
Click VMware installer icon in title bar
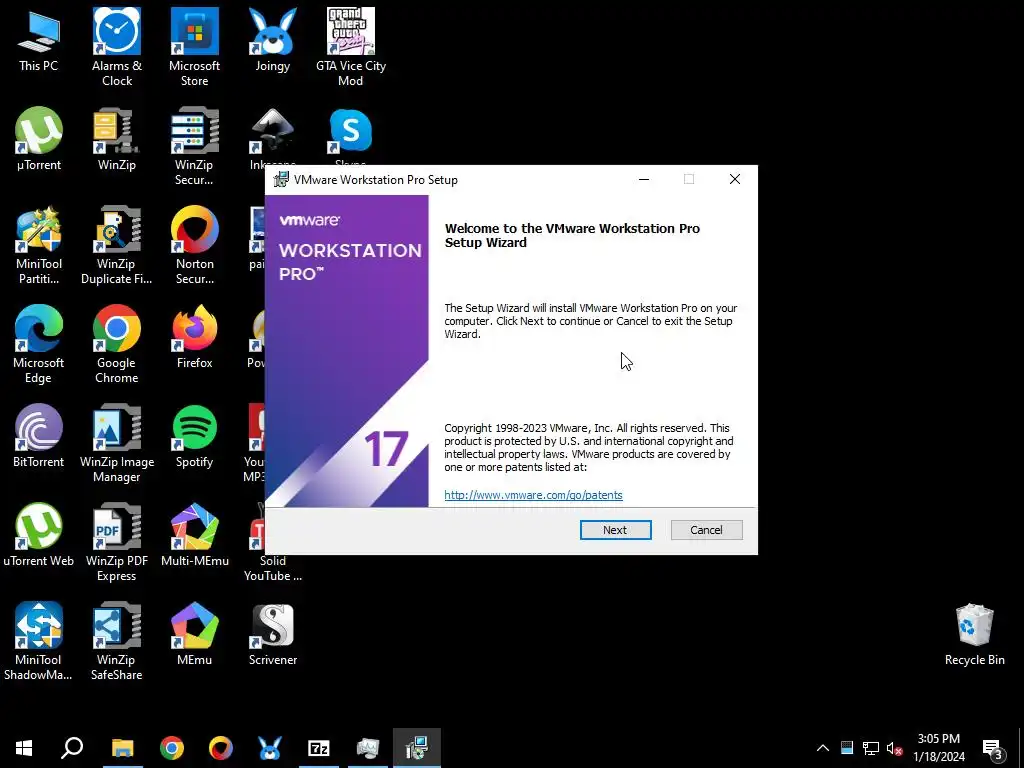pyautogui.click(x=281, y=180)
